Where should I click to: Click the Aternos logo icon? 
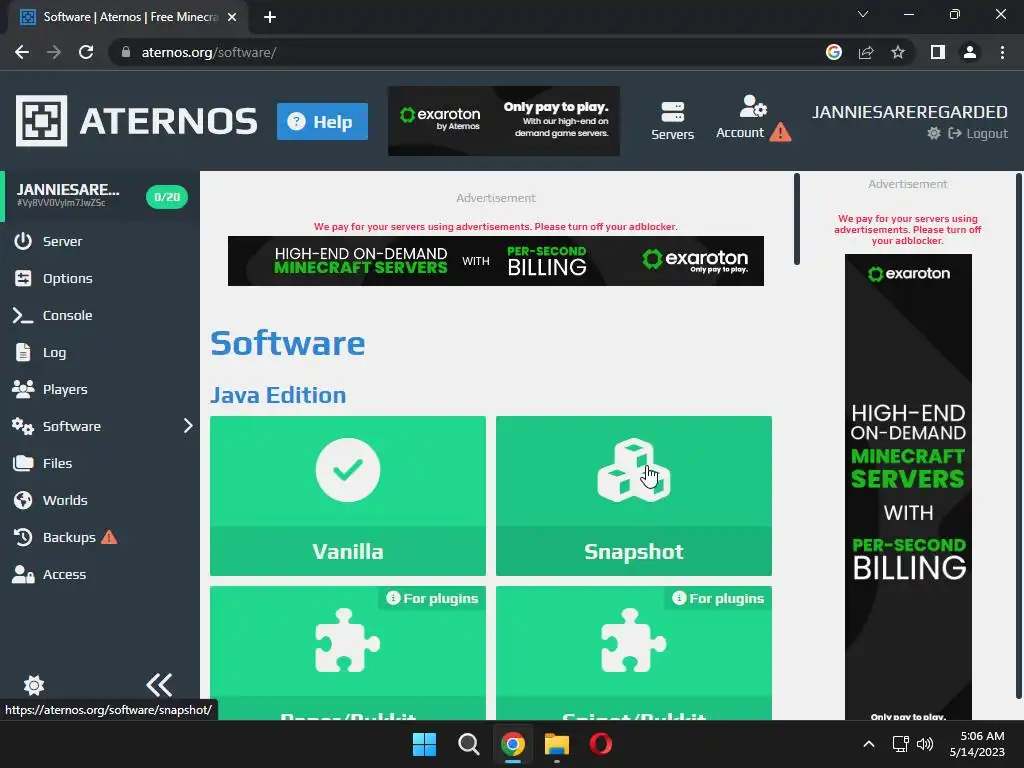41,121
